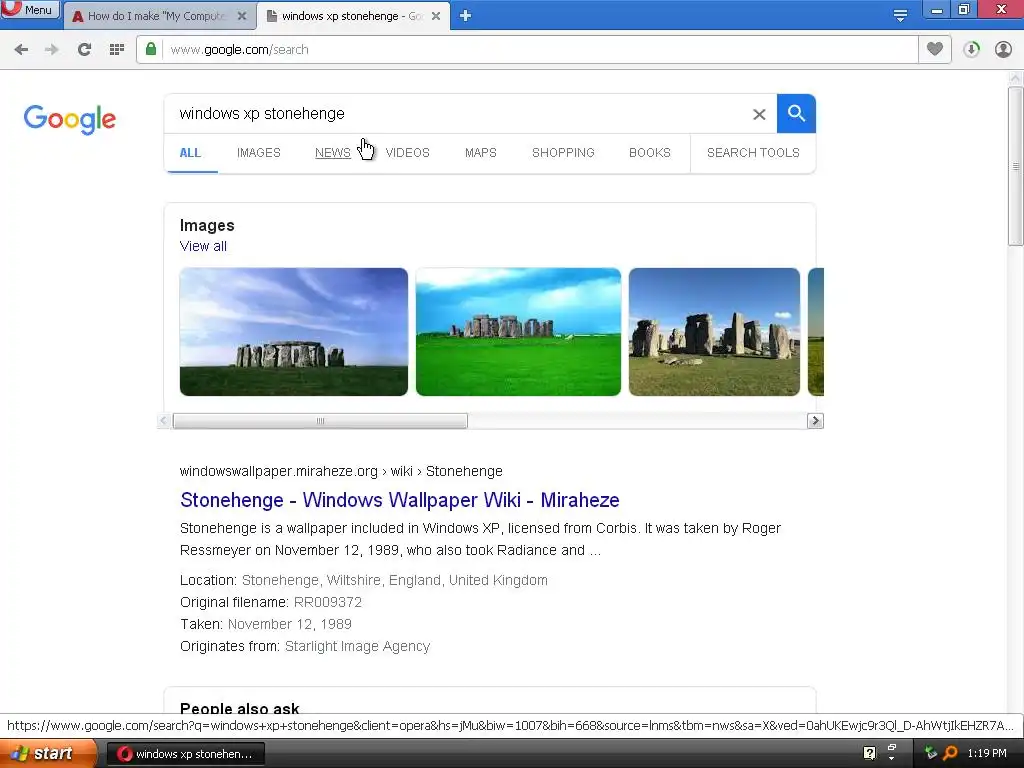Click the horizontal image carousel scrollbar thumb
Screen dimensions: 1024x768
click(320, 421)
